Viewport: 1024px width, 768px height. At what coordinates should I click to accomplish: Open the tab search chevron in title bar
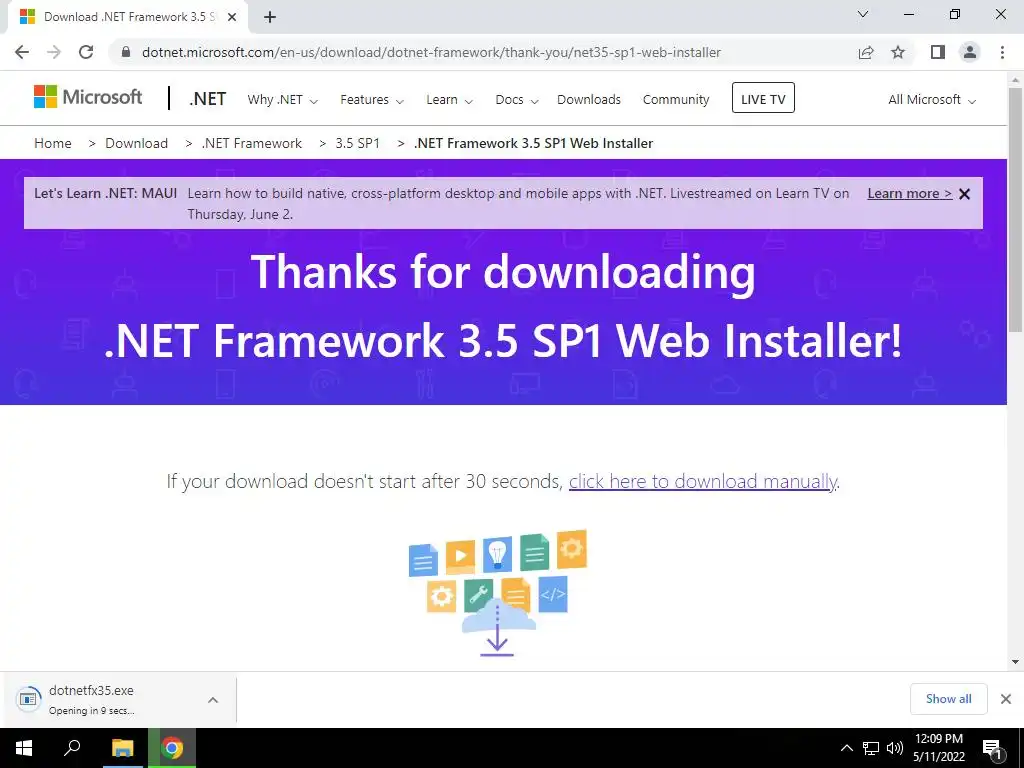tap(863, 14)
